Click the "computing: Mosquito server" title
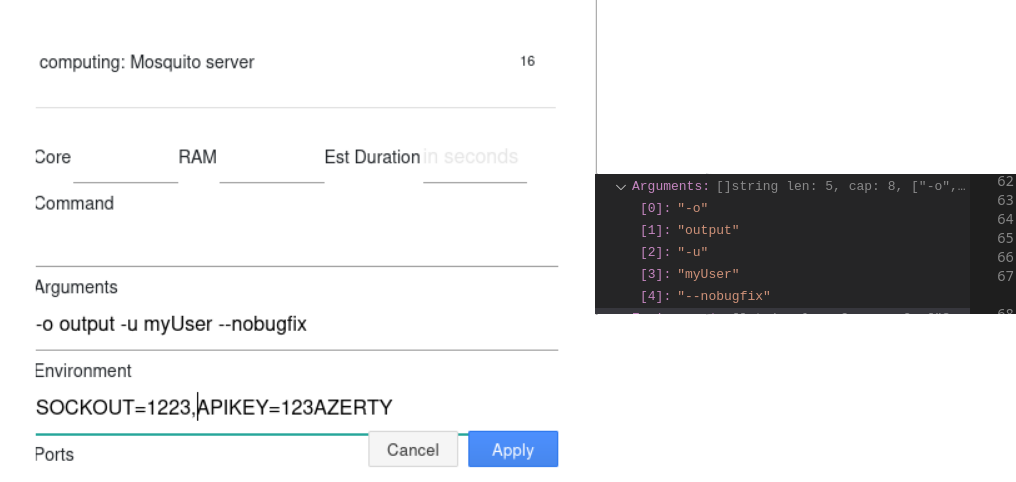Screen dimensions: 1016x482 tap(146, 62)
